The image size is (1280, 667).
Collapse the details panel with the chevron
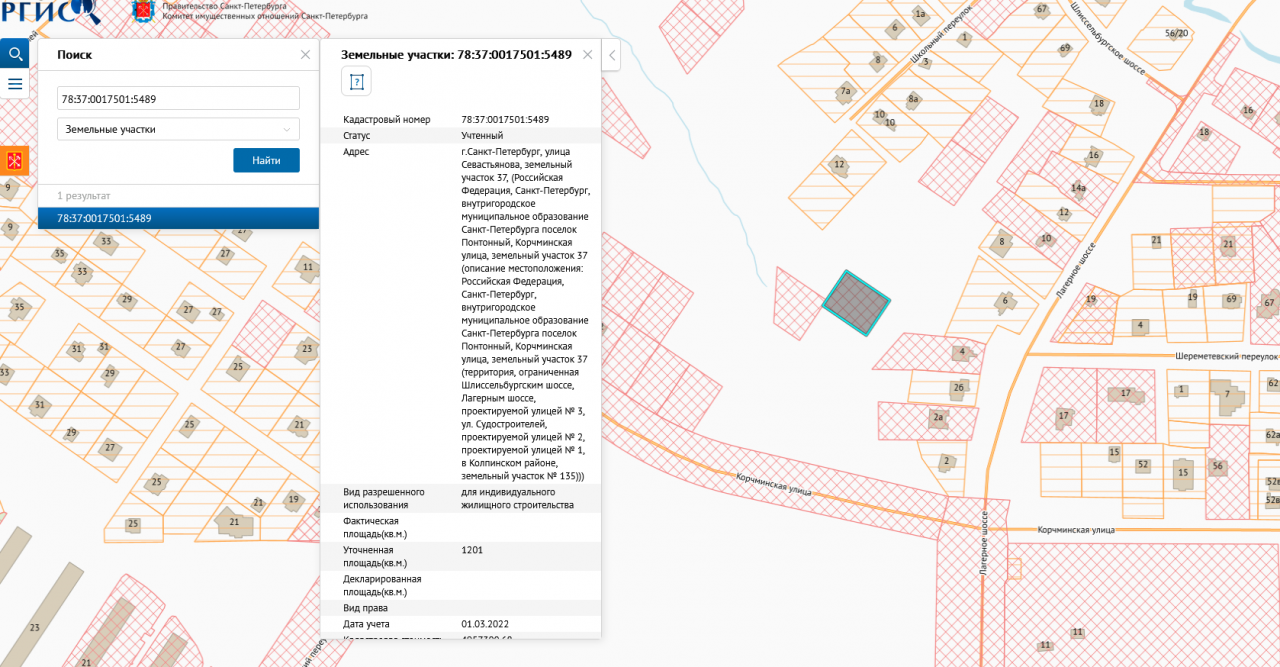point(612,55)
